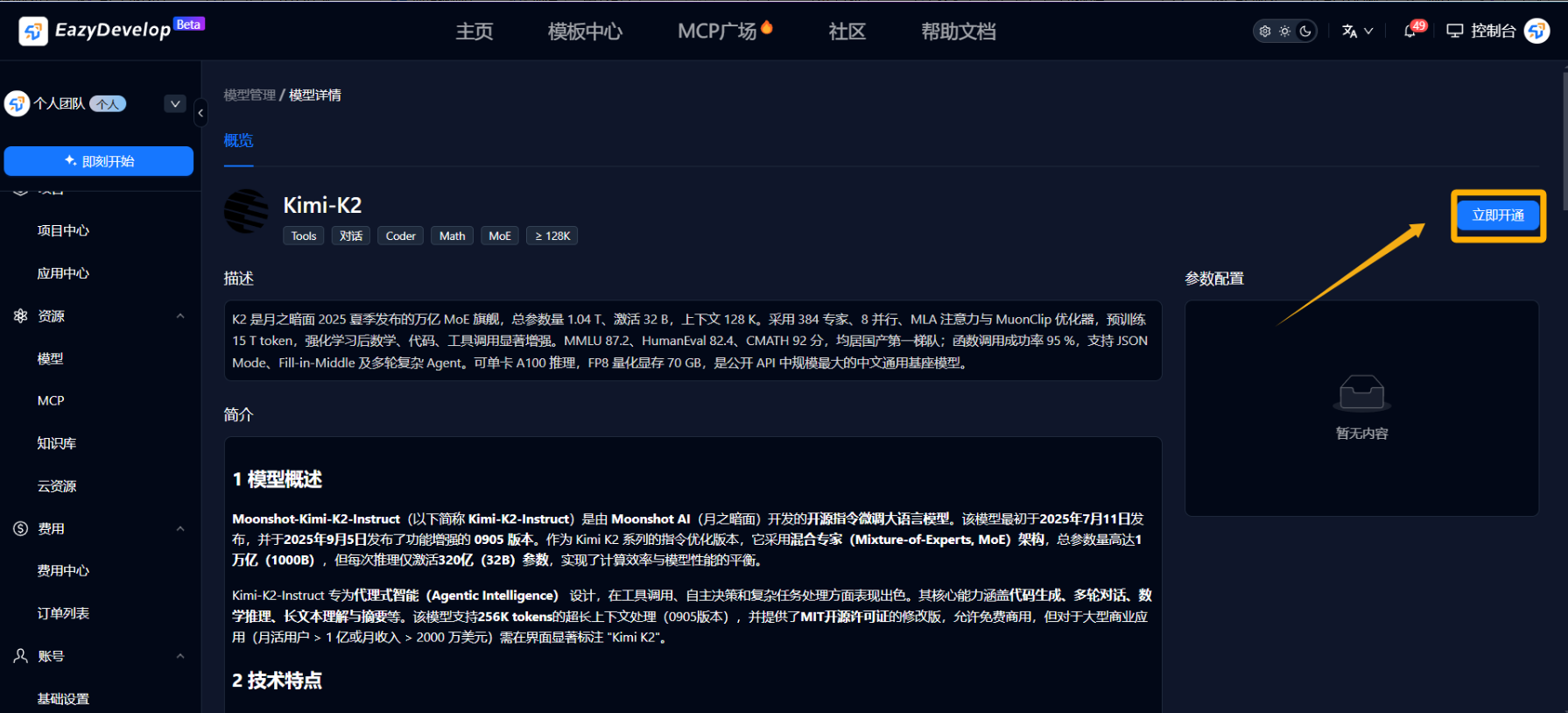The width and height of the screenshot is (1568, 713).
Task: Open MCP in the sidebar
Action: click(x=51, y=400)
